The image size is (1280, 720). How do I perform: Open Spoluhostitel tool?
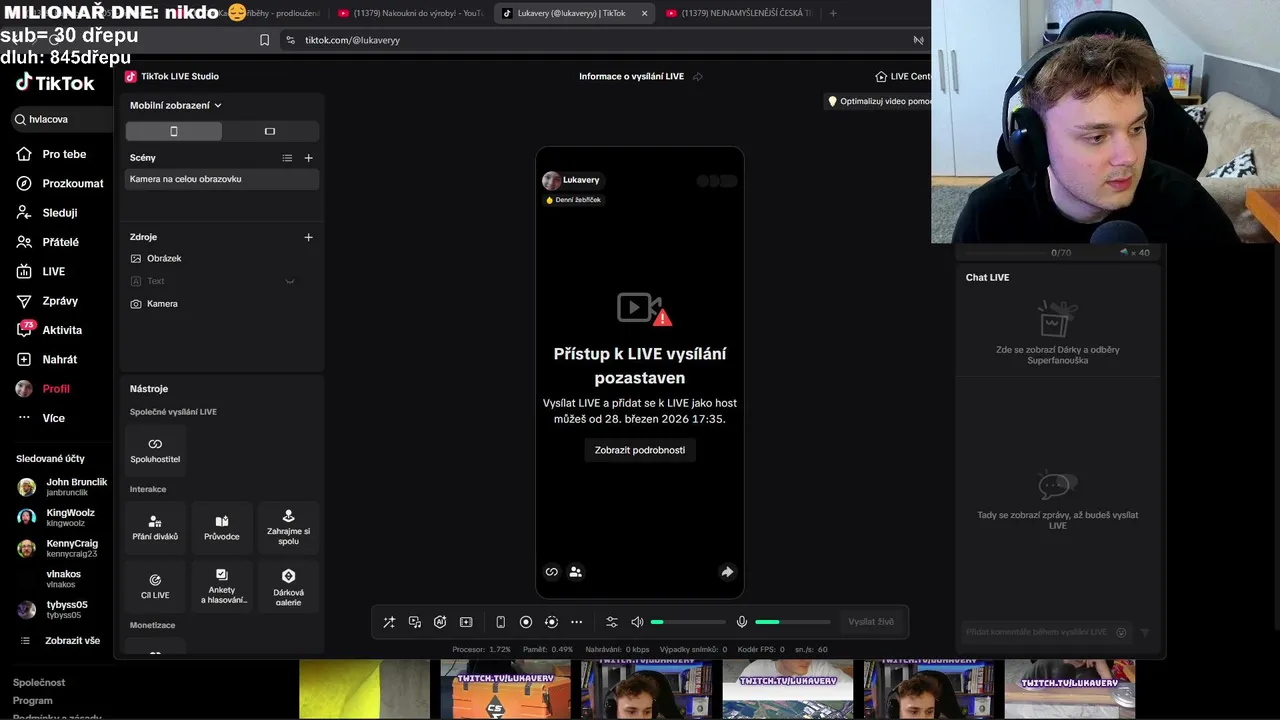point(155,450)
